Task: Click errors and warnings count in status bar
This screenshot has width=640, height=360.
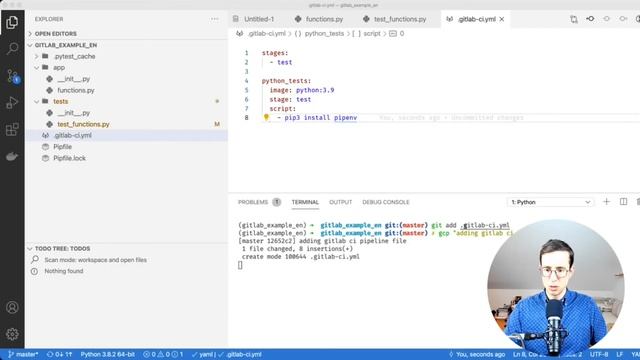Action: [163, 354]
